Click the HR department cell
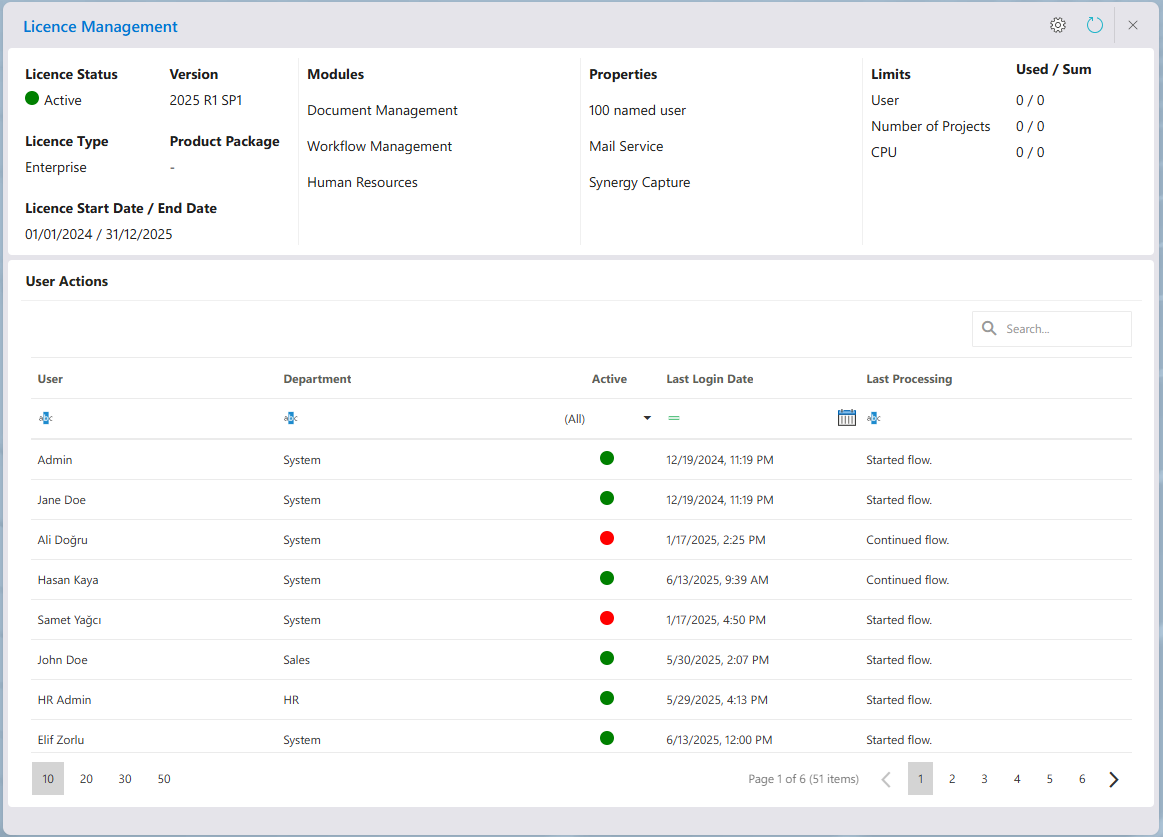The image size is (1163, 837). click(x=291, y=700)
